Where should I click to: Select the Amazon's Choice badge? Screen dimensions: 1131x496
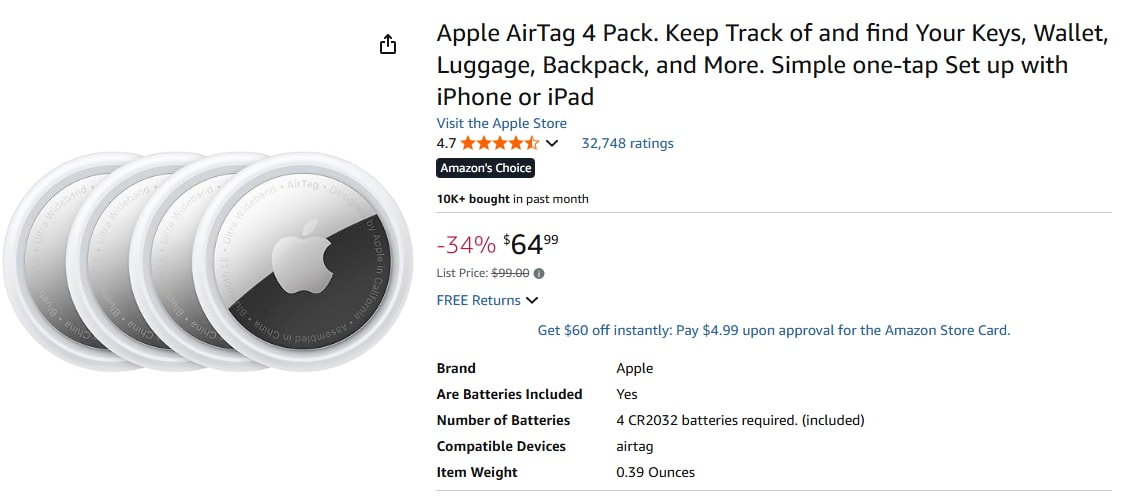pos(486,168)
